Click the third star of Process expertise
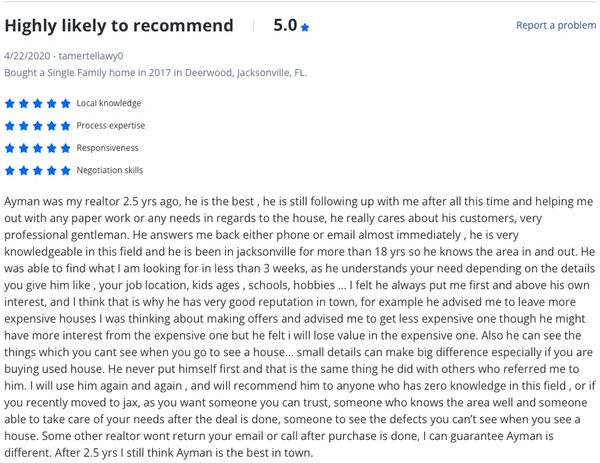Viewport: 600px width, 463px height. pyautogui.click(x=38, y=126)
